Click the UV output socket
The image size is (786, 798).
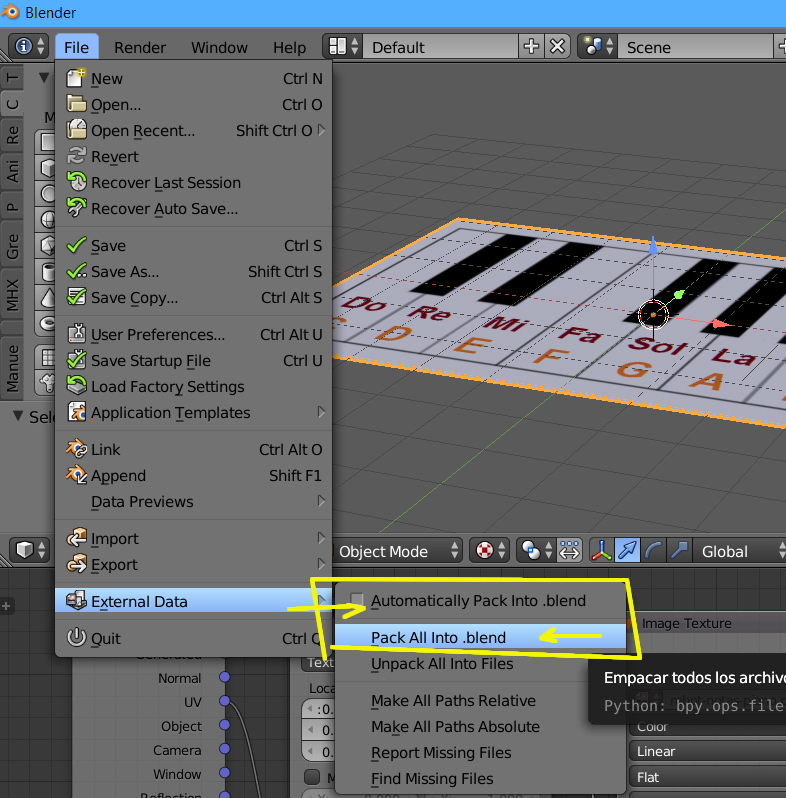click(224, 701)
